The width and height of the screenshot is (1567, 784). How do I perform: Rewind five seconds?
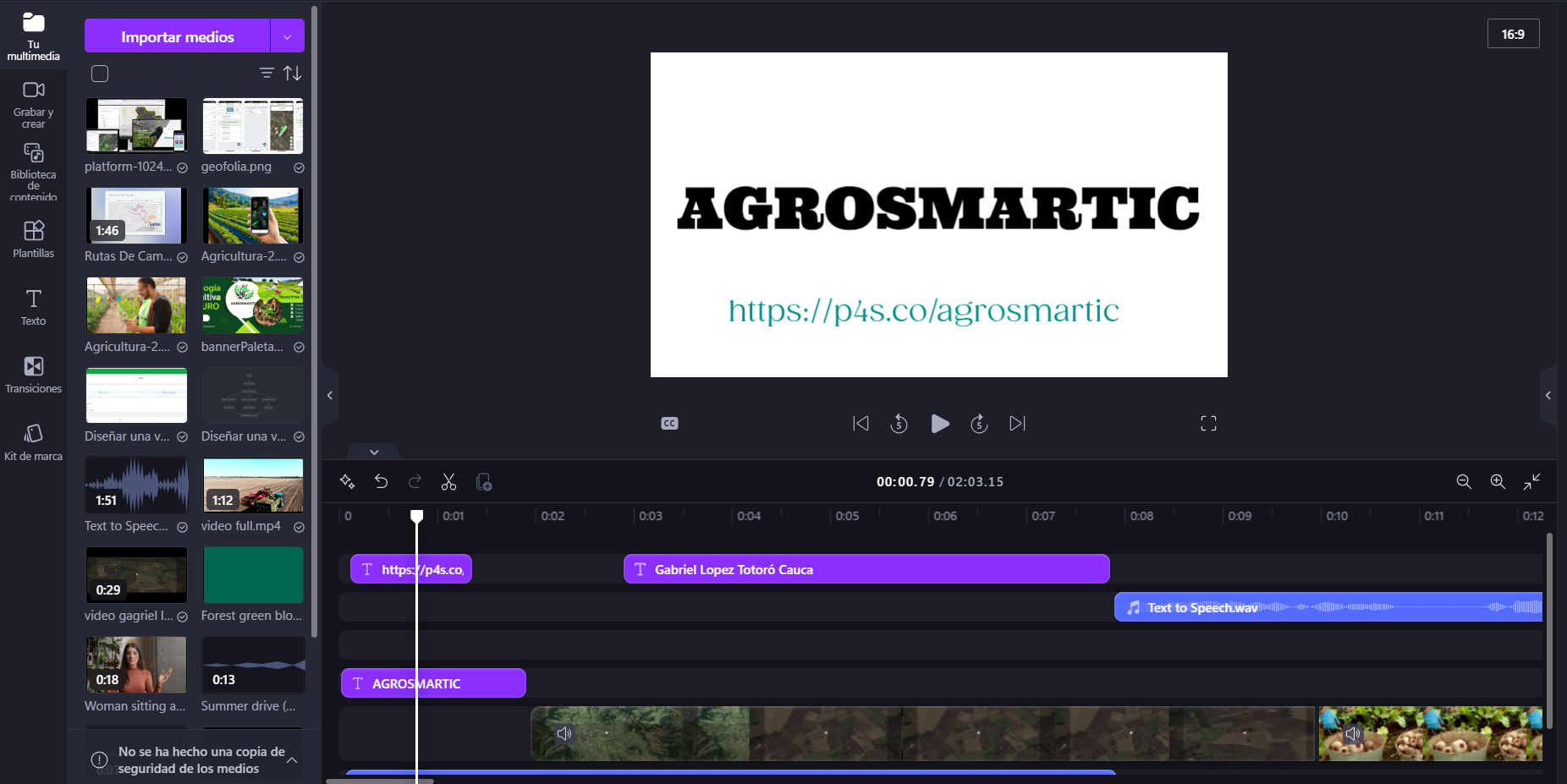point(899,423)
